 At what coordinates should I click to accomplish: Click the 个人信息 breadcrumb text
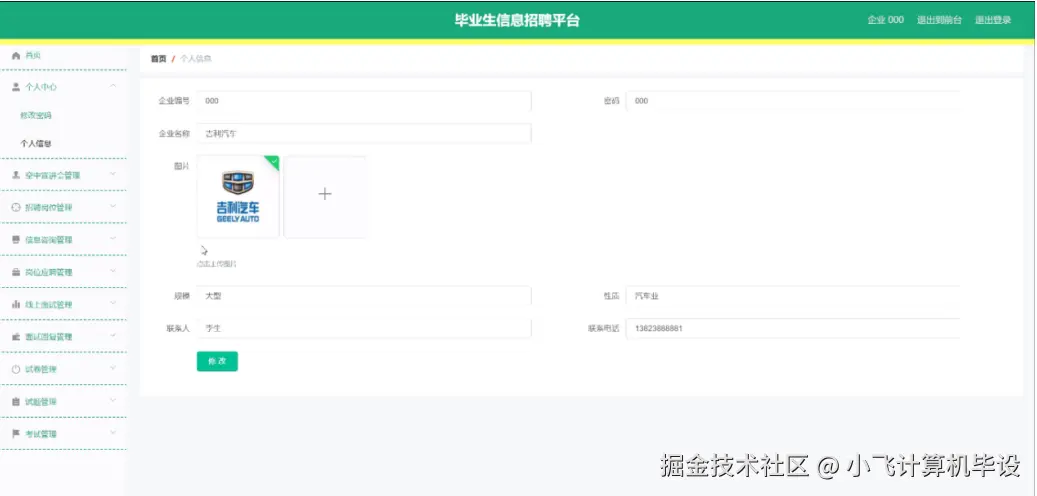pos(196,59)
